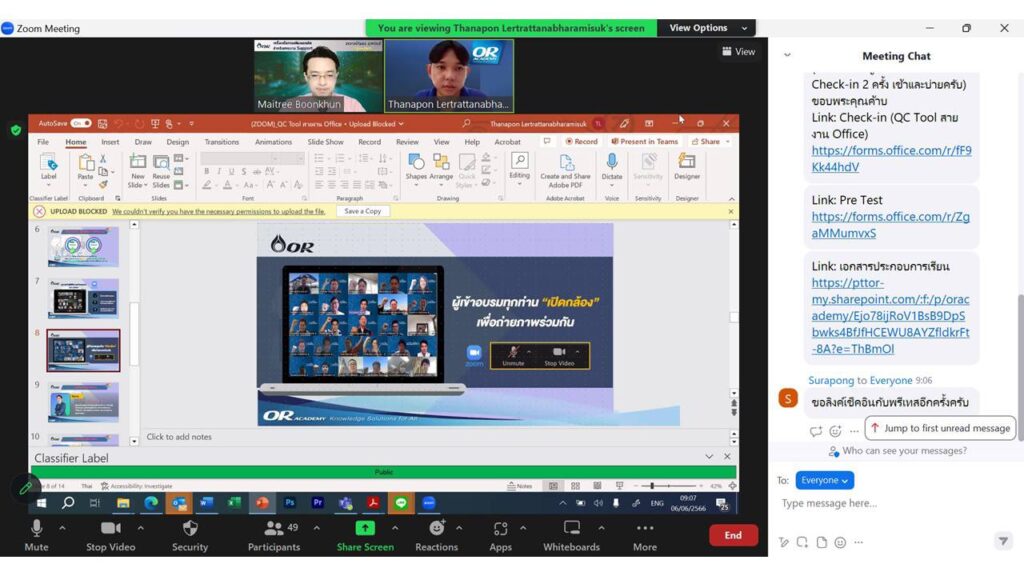Click the emoji icon below chat input
This screenshot has width=1024, height=576.
point(840,542)
